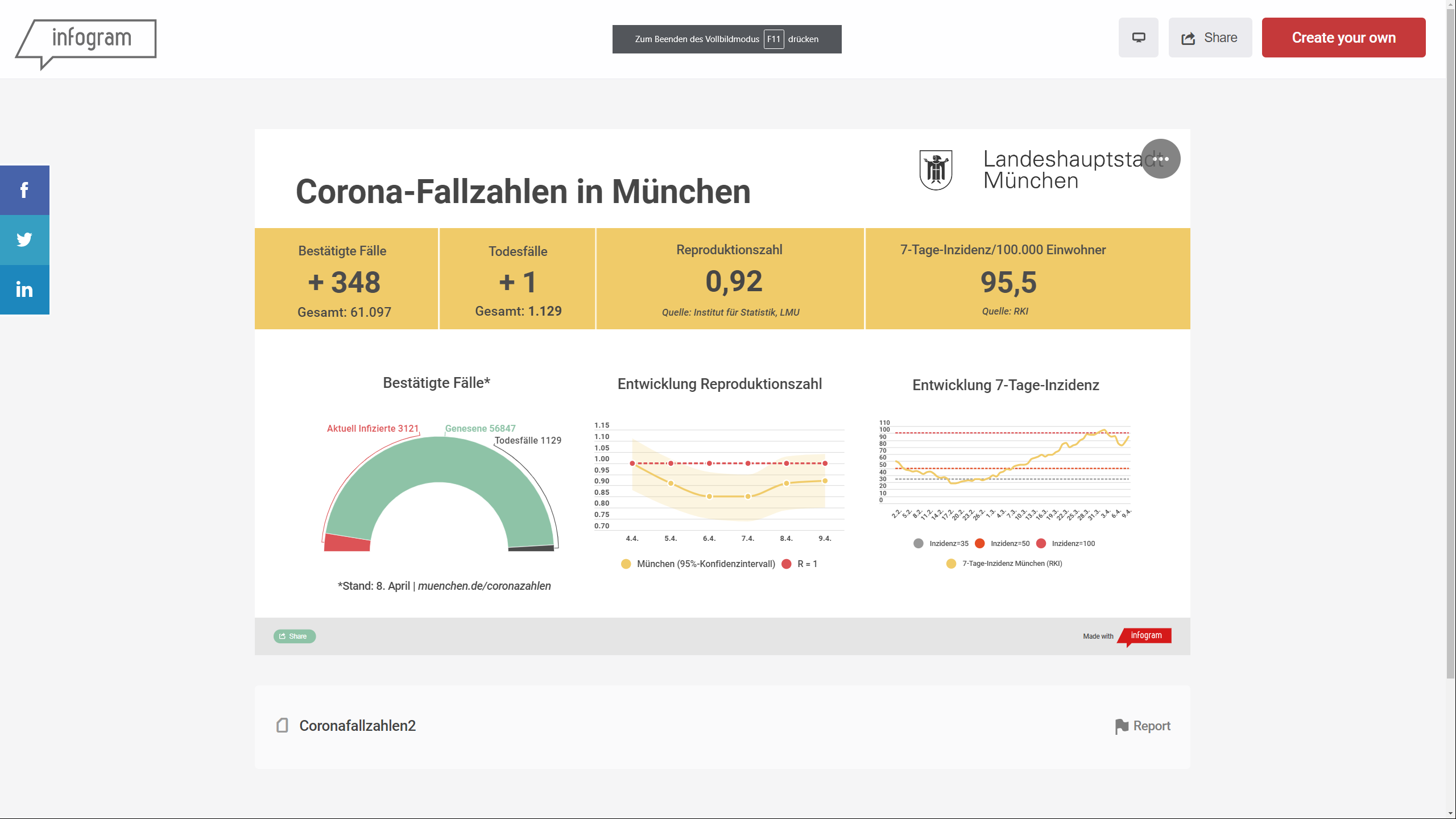Click the small green Share button
The width and height of the screenshot is (1456, 819).
[294, 636]
